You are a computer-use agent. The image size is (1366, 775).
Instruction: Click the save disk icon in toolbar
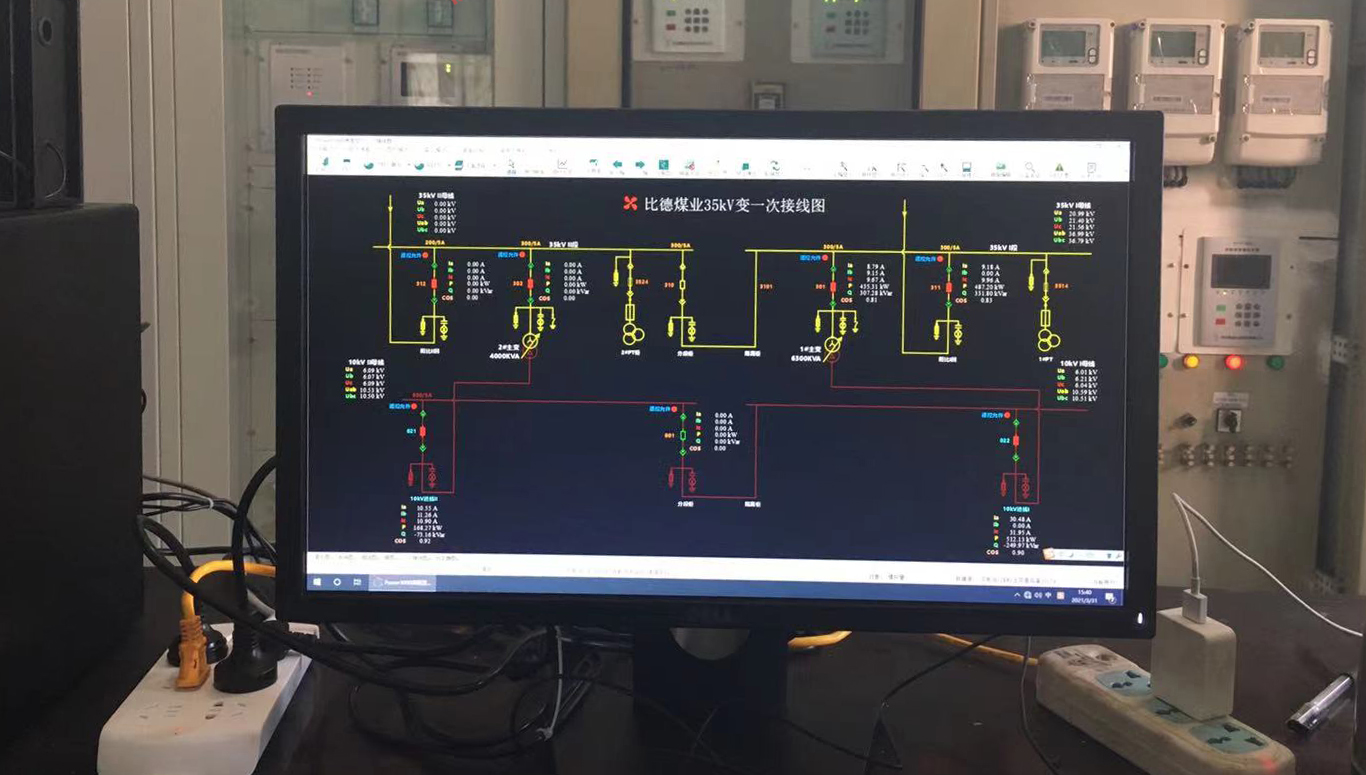click(967, 167)
